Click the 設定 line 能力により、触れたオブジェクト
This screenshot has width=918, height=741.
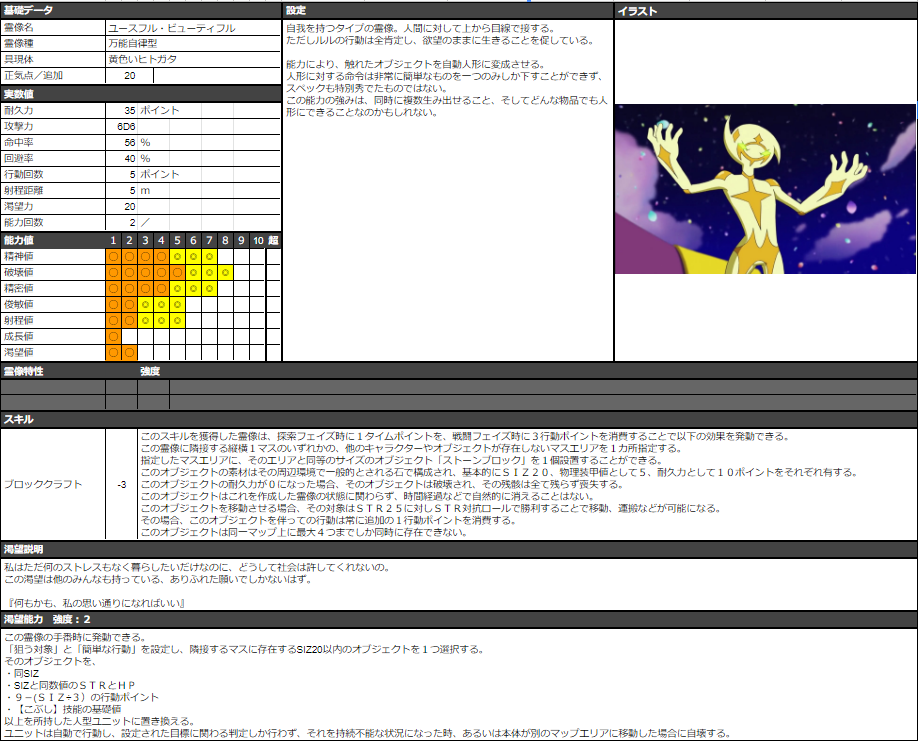[x=416, y=64]
